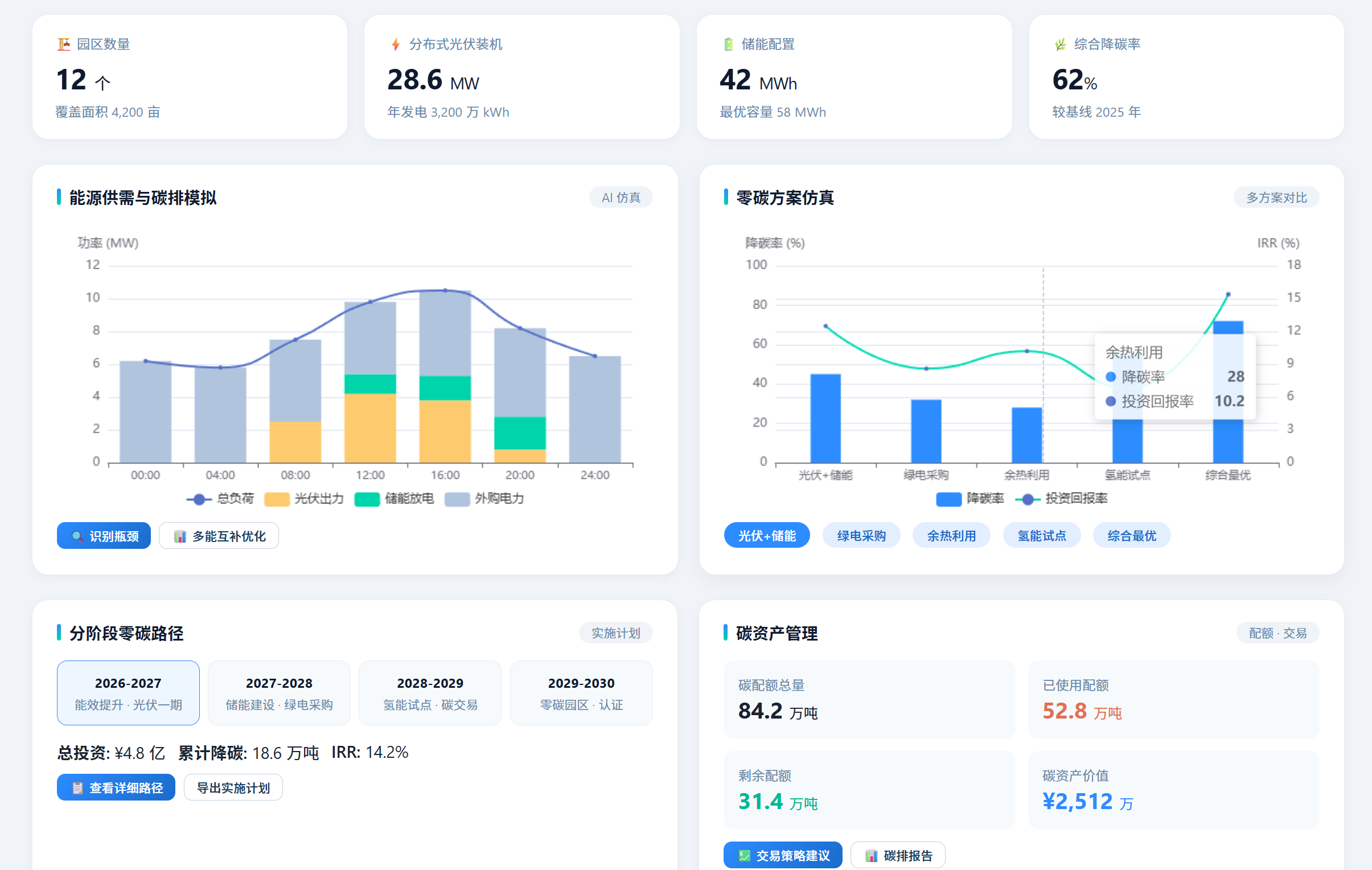Switch to 绿电采购 scenario

coord(861,536)
